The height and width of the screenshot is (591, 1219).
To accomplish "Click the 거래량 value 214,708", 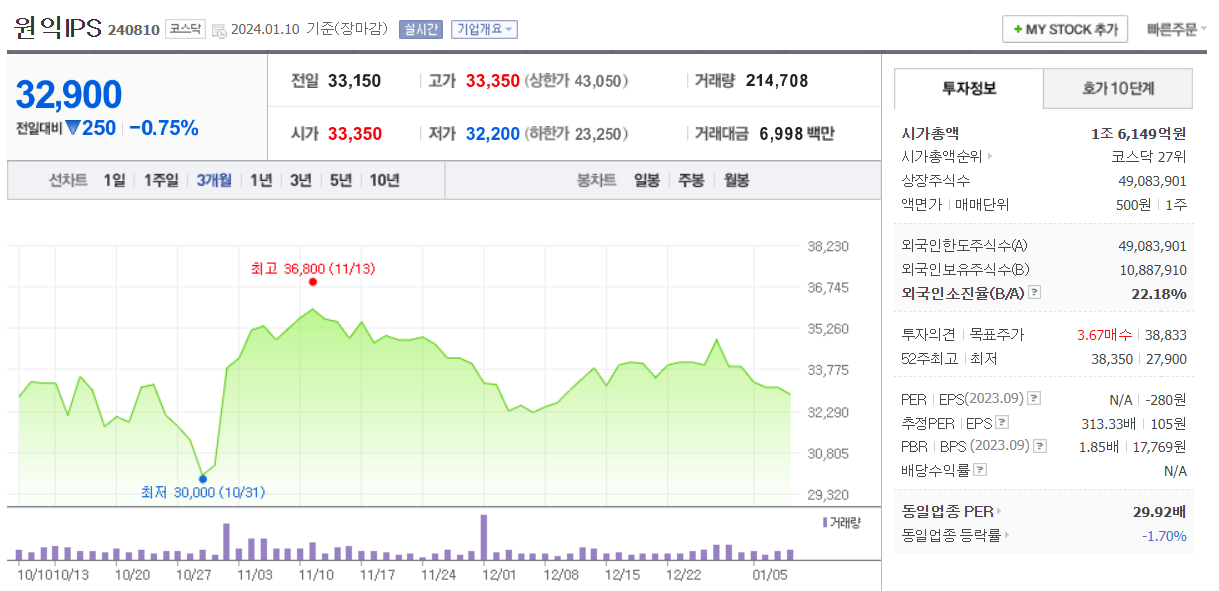I will [777, 81].
